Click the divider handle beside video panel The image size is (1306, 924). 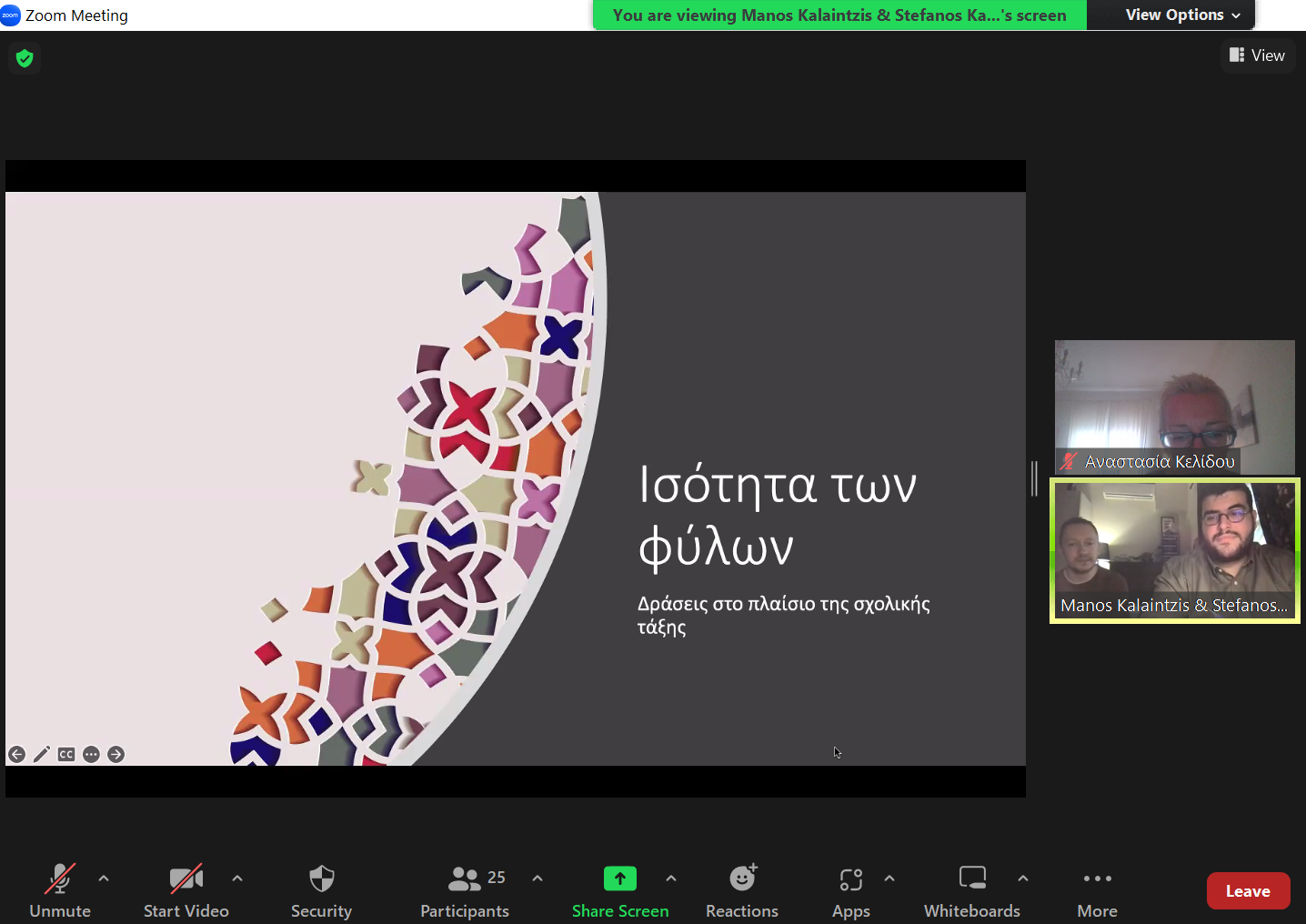click(1034, 478)
